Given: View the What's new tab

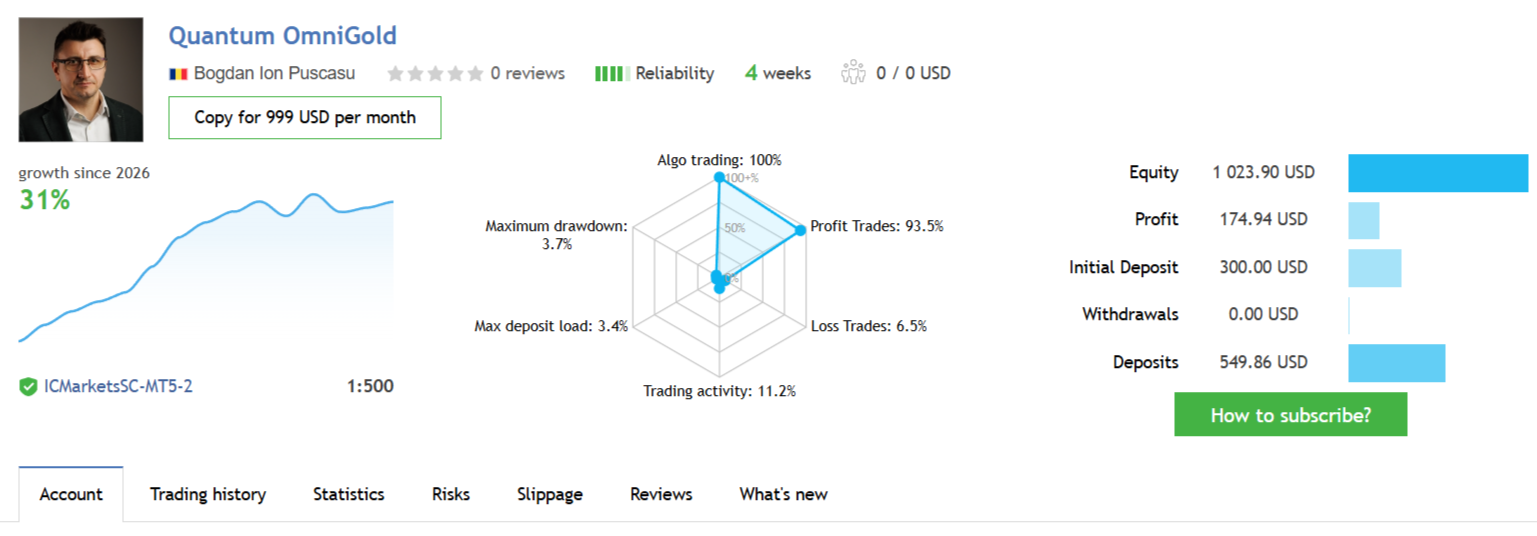Looking at the screenshot, I should [x=783, y=494].
